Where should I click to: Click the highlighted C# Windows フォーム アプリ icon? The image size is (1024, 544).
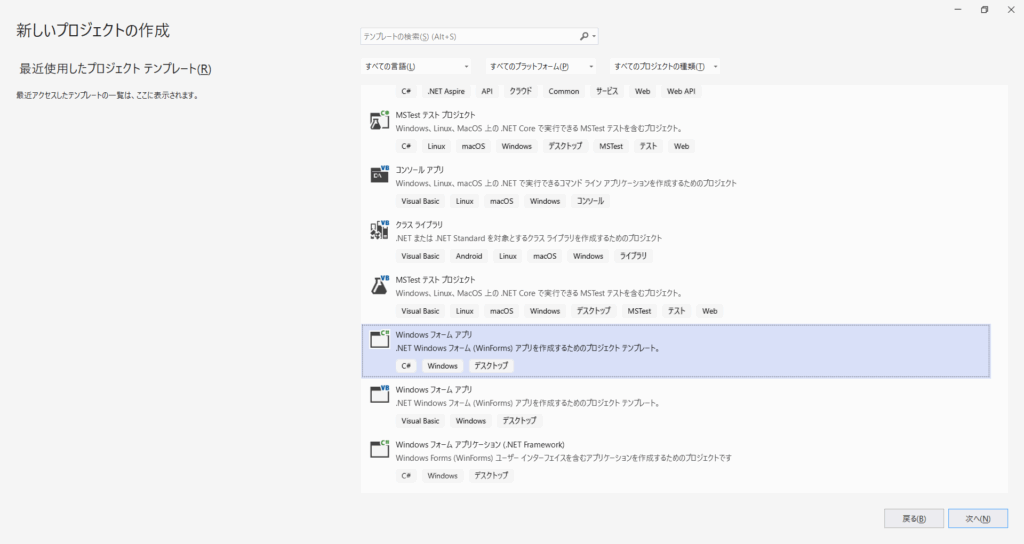tap(379, 339)
